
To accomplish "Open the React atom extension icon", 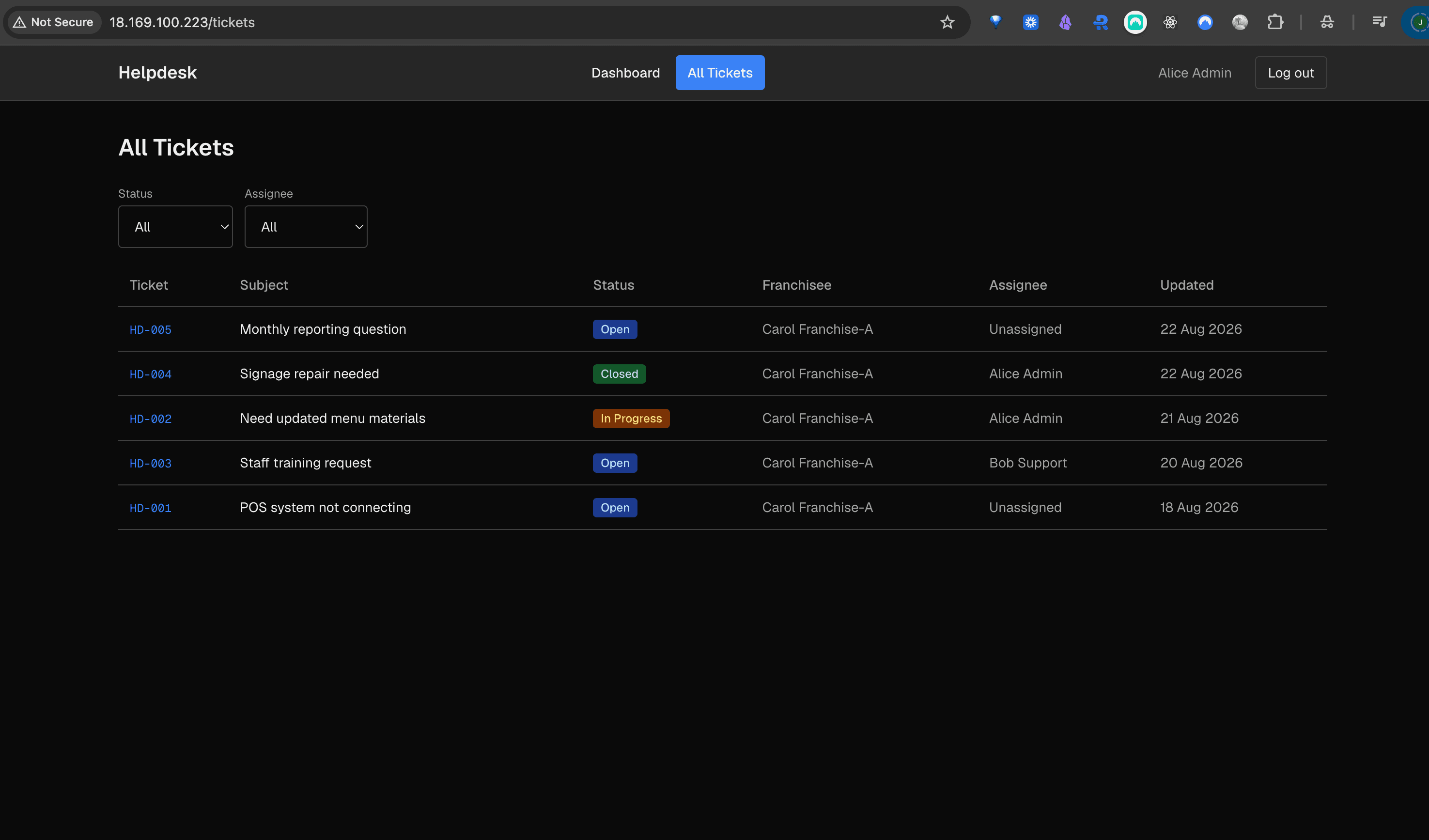I will (1170, 22).
